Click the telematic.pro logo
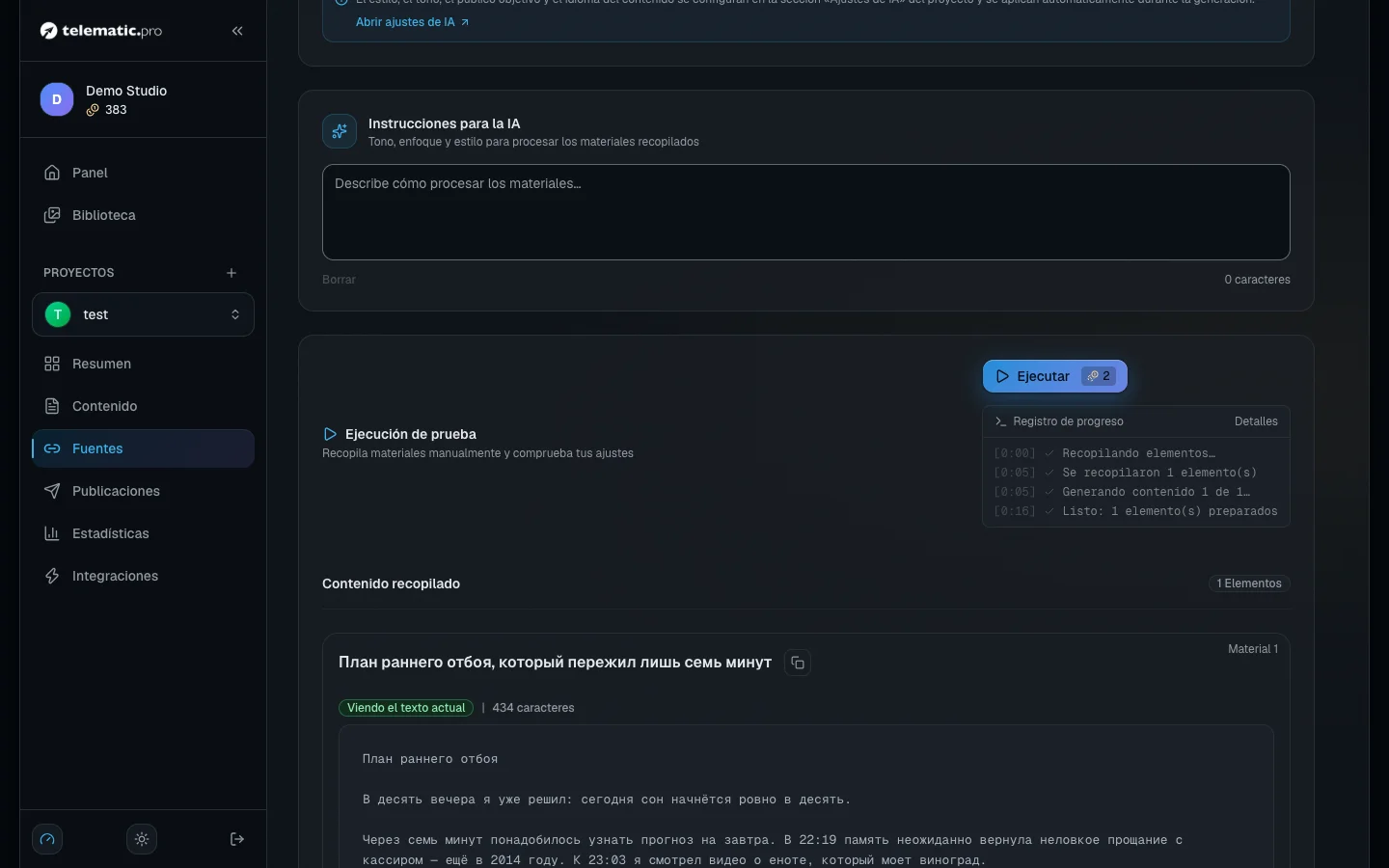This screenshot has width=1389, height=868. [x=101, y=31]
